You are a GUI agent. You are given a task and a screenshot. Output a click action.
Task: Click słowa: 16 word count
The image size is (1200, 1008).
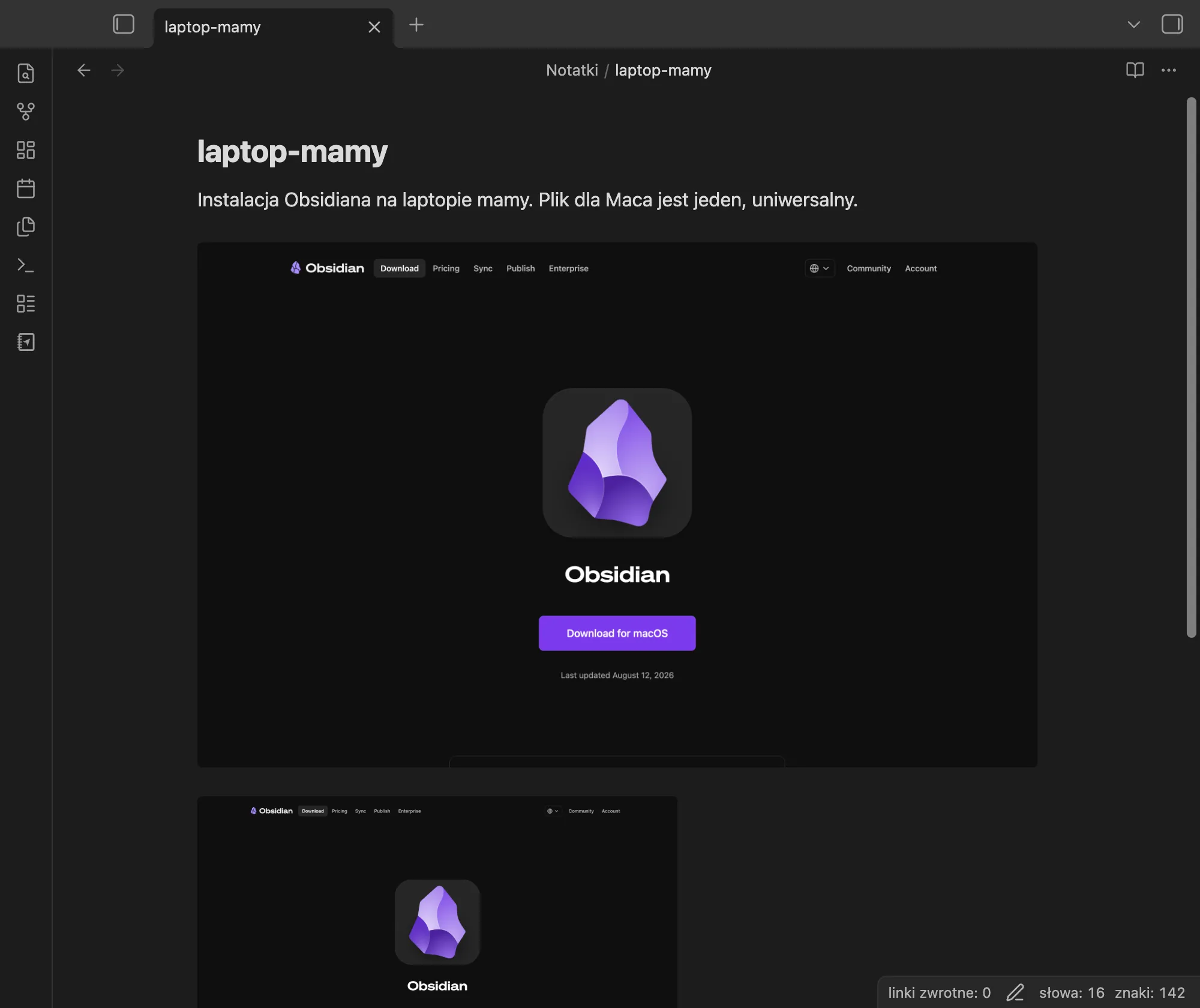[1071, 992]
